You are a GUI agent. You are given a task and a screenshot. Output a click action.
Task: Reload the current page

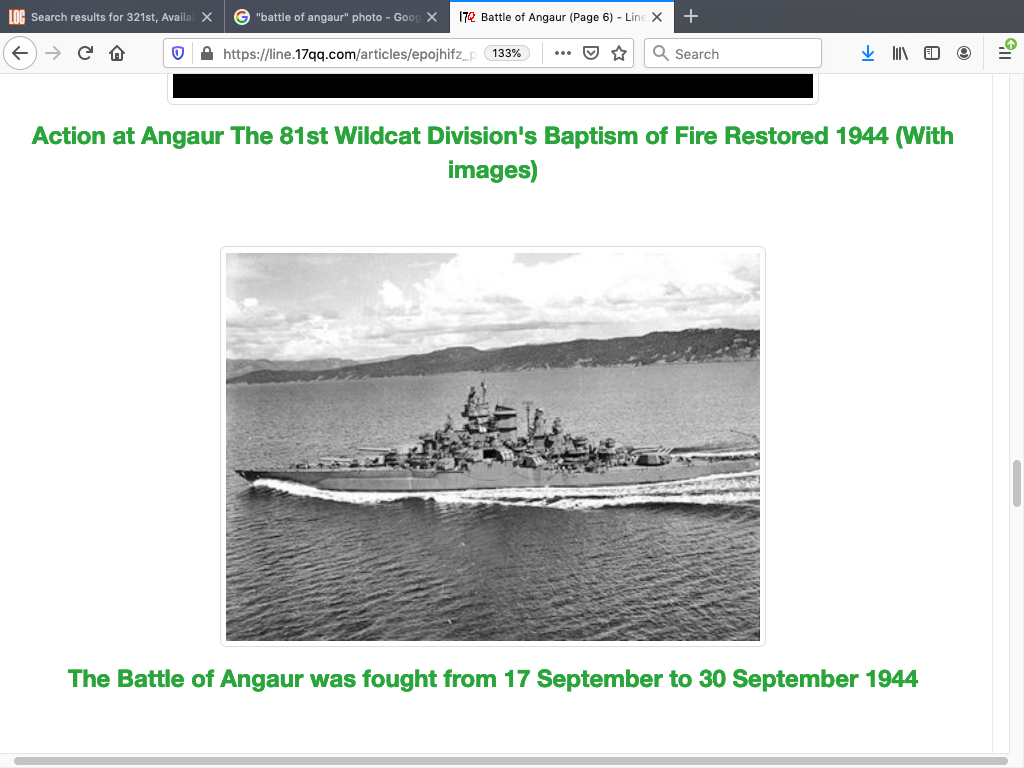point(85,53)
